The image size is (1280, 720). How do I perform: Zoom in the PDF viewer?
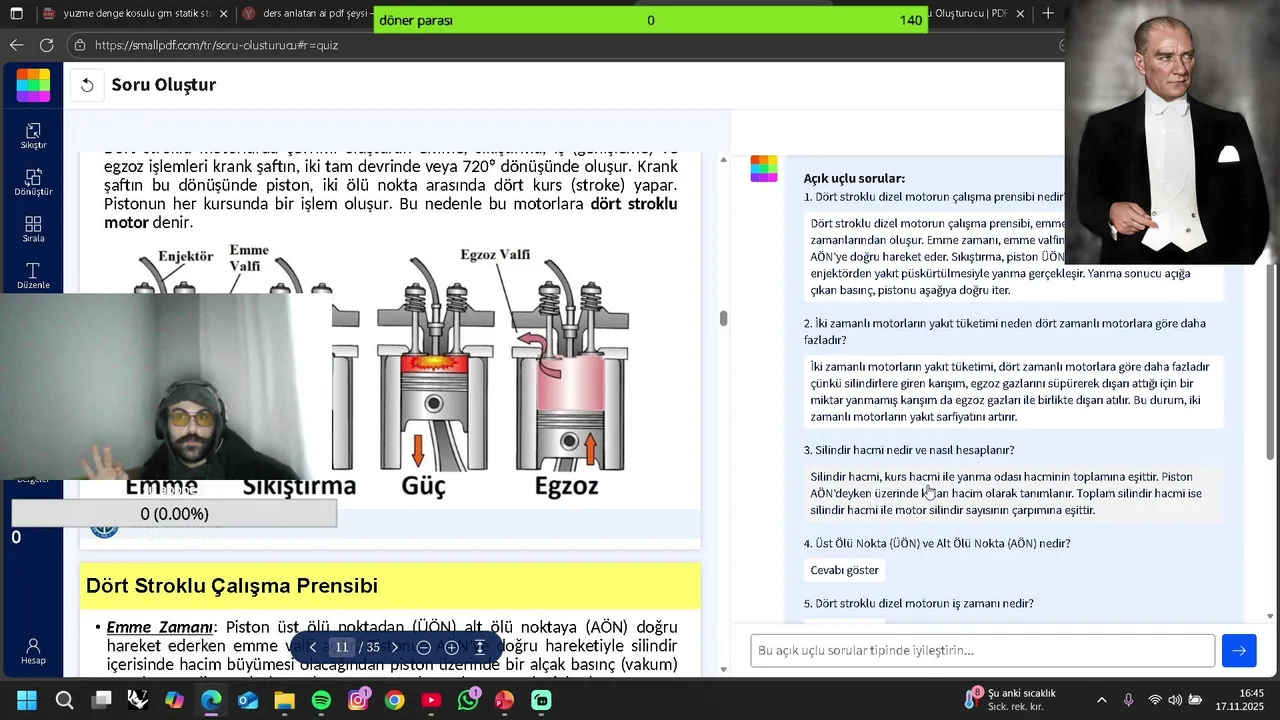(x=451, y=648)
